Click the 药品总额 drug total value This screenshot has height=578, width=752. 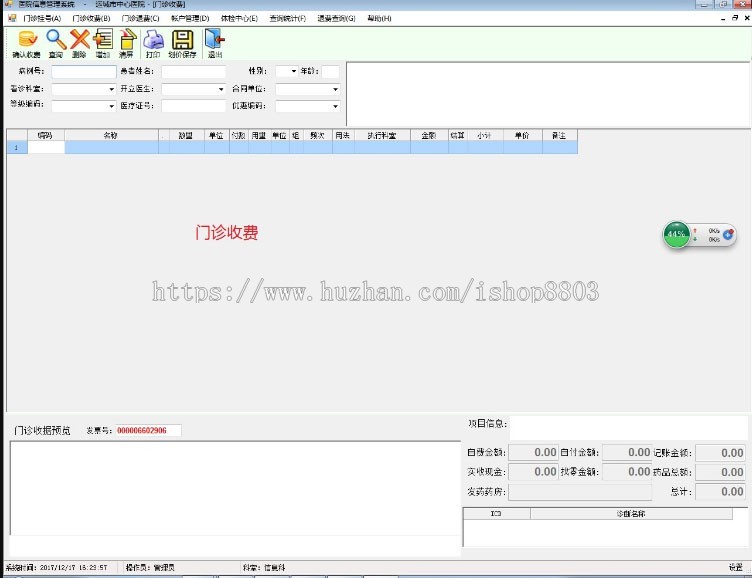(x=720, y=472)
